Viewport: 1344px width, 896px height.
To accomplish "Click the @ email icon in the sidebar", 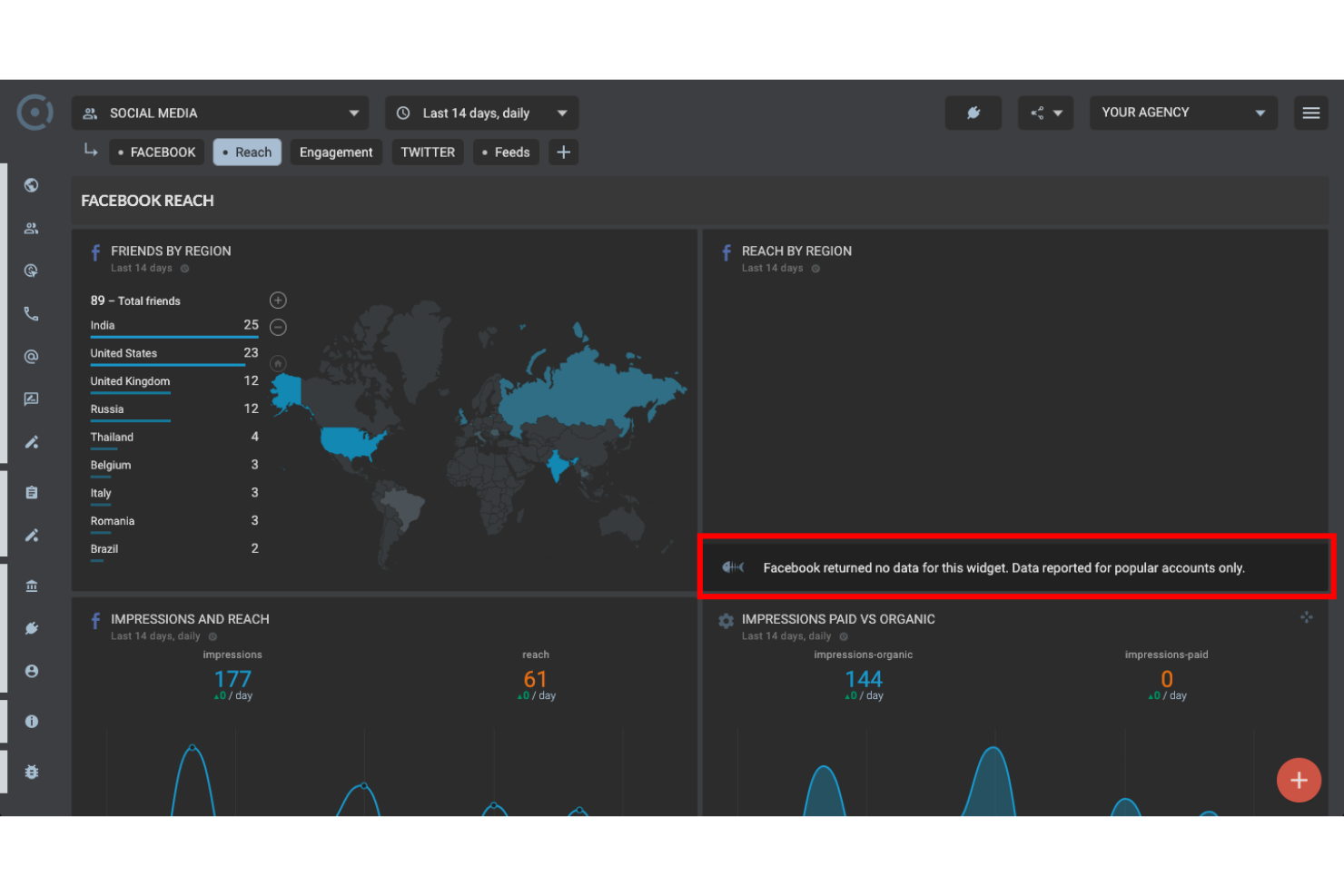I will tap(32, 357).
